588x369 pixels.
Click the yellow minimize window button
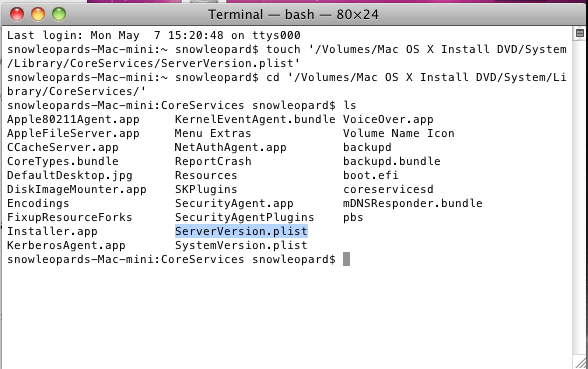click(38, 14)
